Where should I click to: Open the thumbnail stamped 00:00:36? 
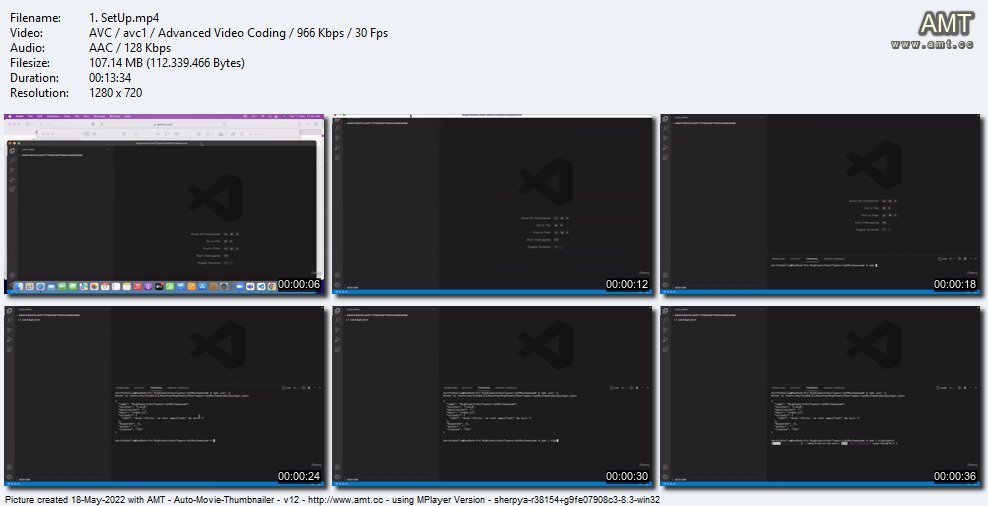coord(820,396)
